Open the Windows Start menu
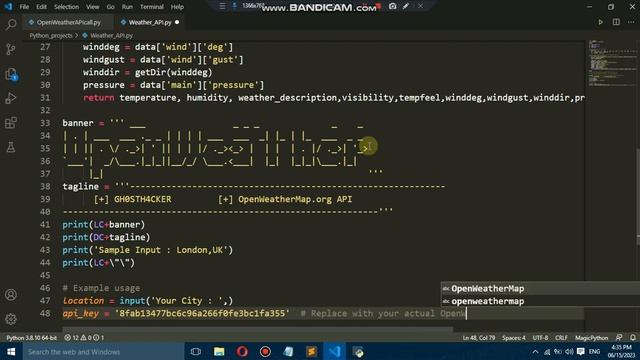Screen dimensions: 640x360 [x=11, y=351]
